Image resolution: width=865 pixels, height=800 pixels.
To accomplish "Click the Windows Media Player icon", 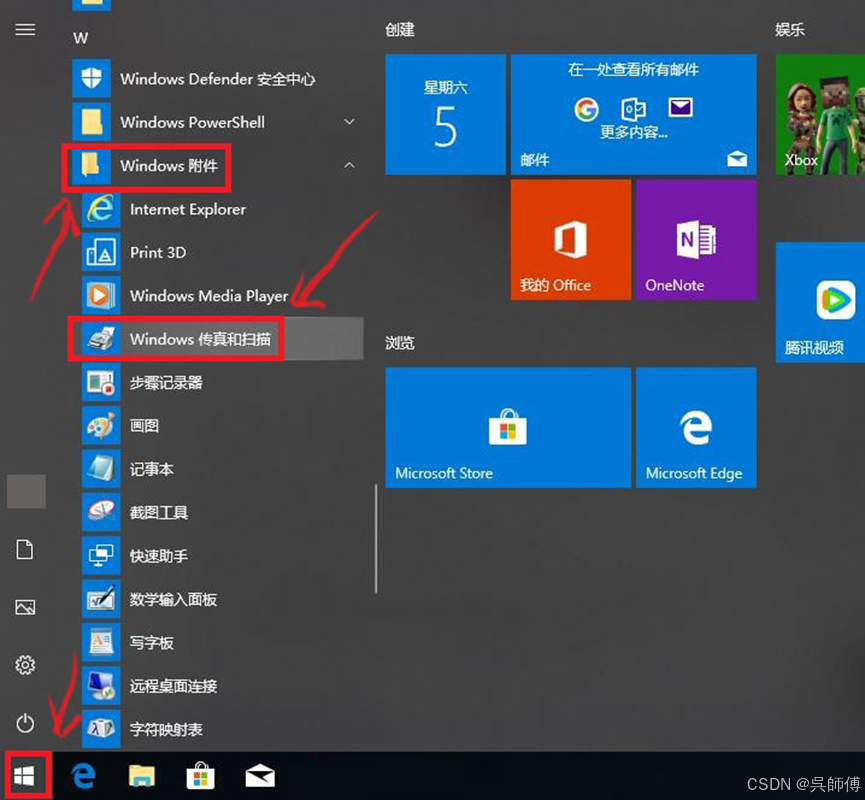I will tap(101, 295).
